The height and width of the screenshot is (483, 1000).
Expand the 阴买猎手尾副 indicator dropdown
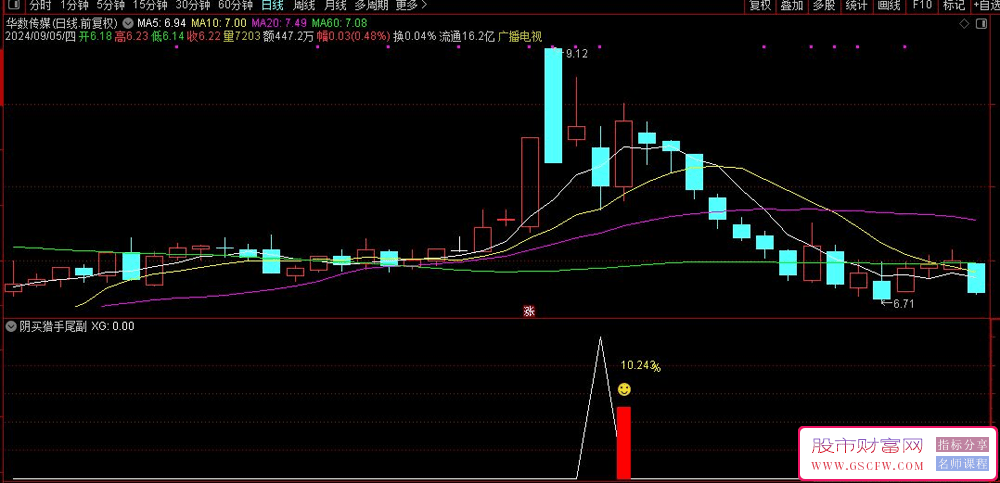click(11, 326)
